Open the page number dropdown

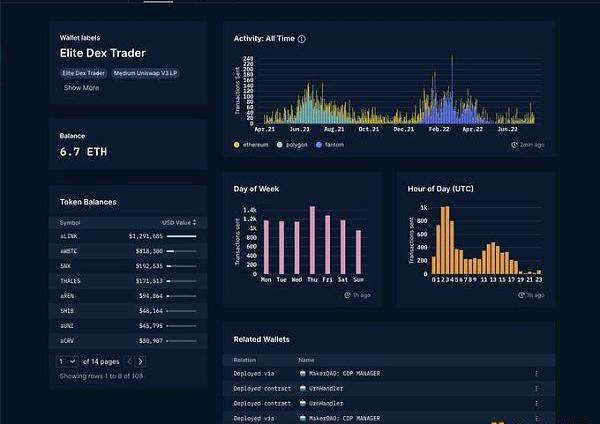(x=67, y=361)
